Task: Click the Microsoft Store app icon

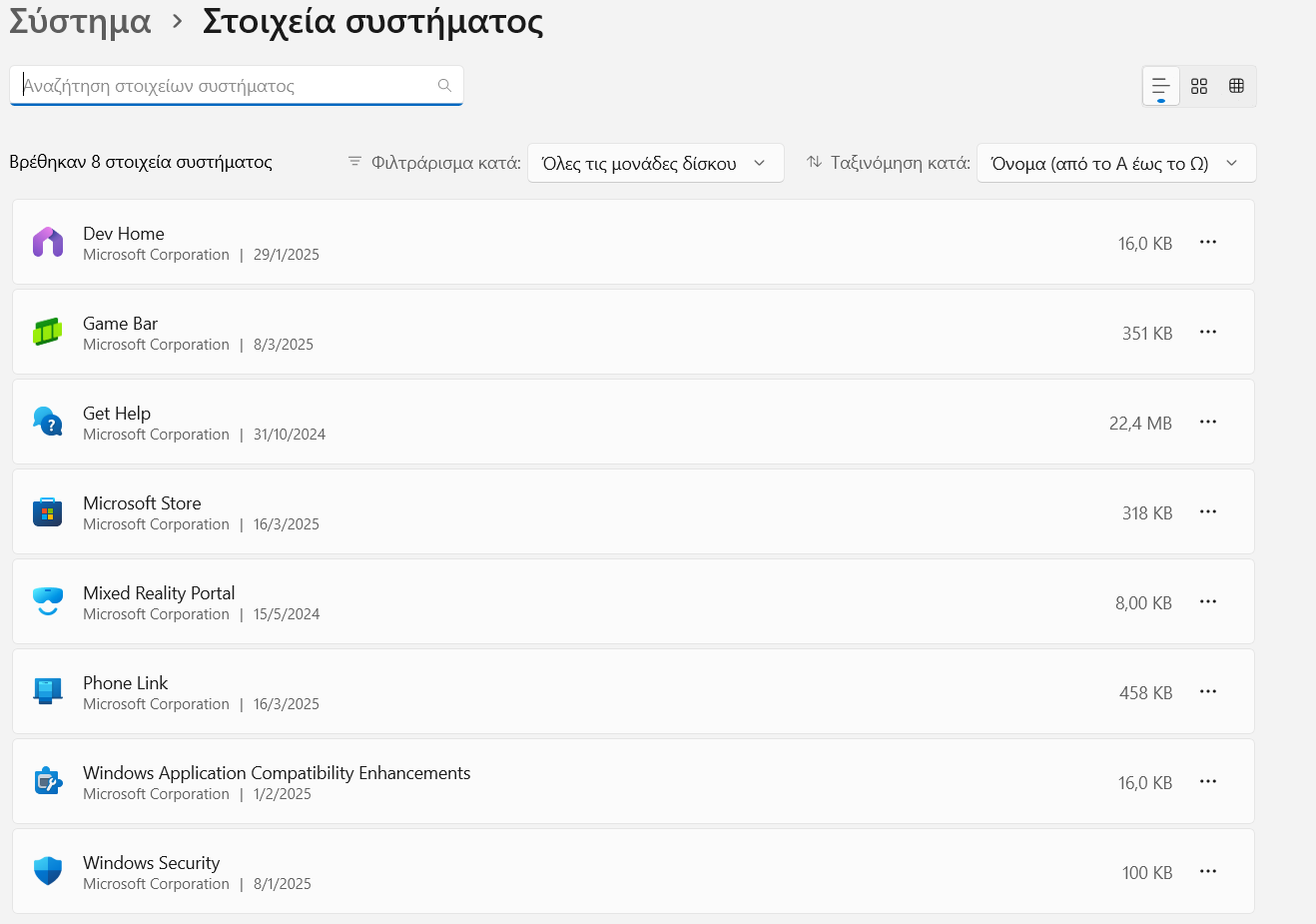Action: tap(48, 511)
